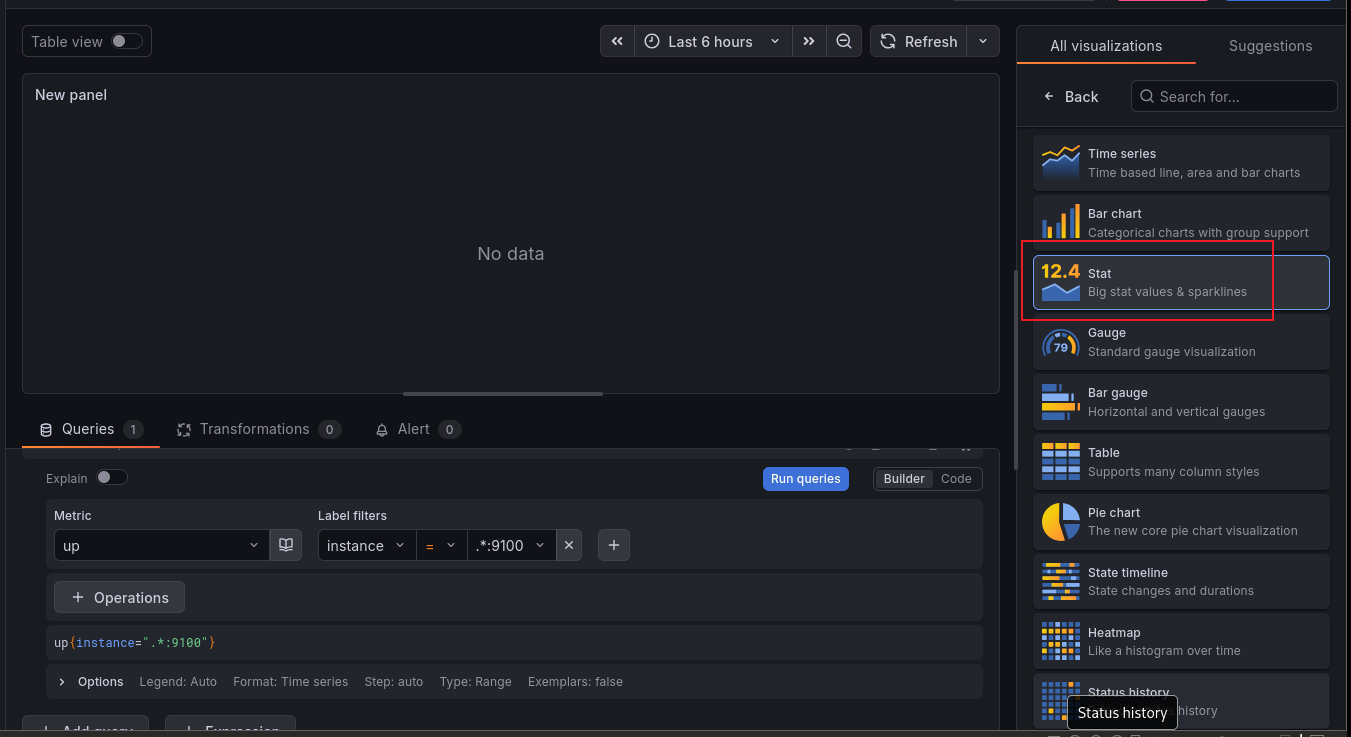1351x737 pixels.
Task: Choose the Bar chart visualization icon
Action: (1060, 222)
